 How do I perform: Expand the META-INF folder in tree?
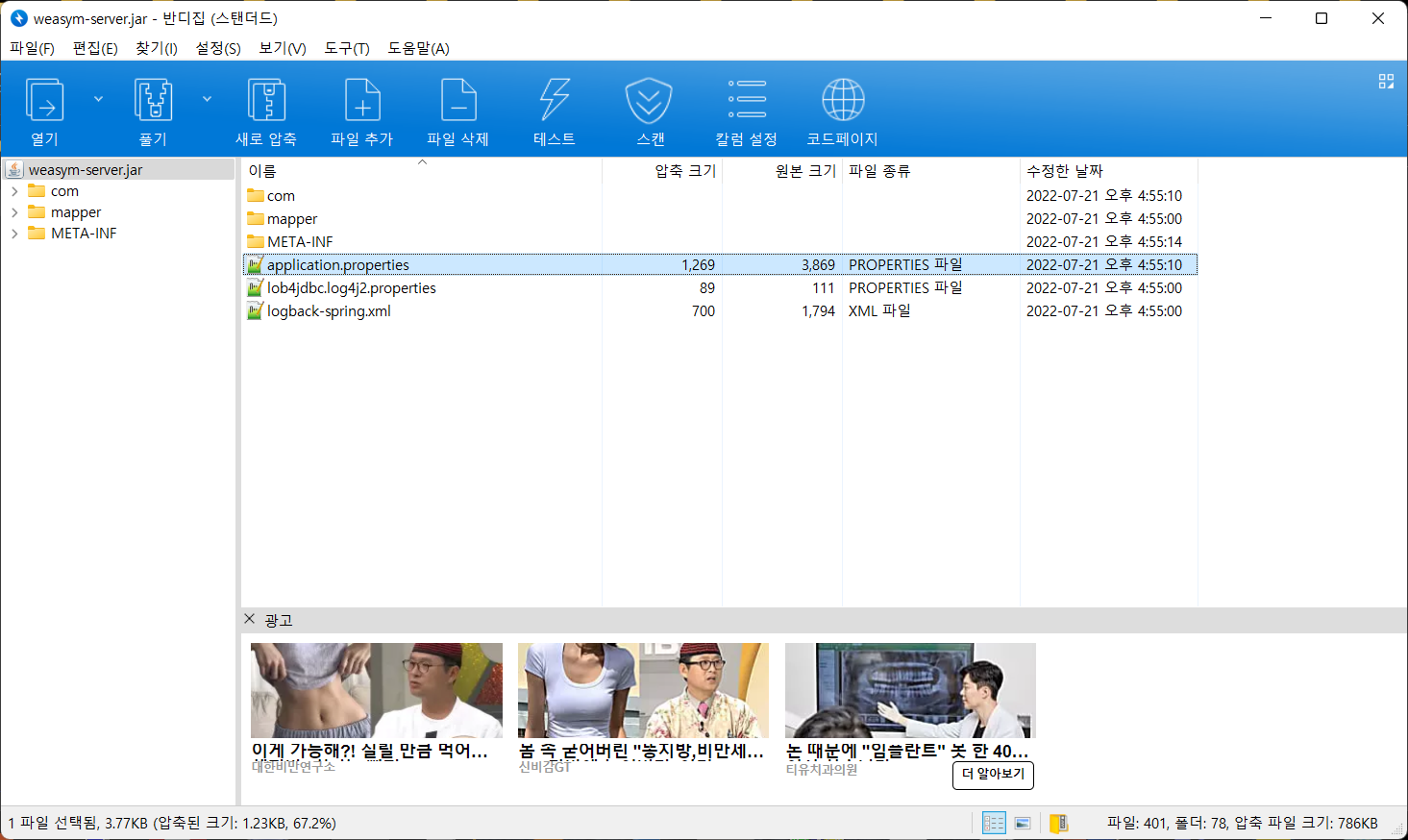coord(14,234)
